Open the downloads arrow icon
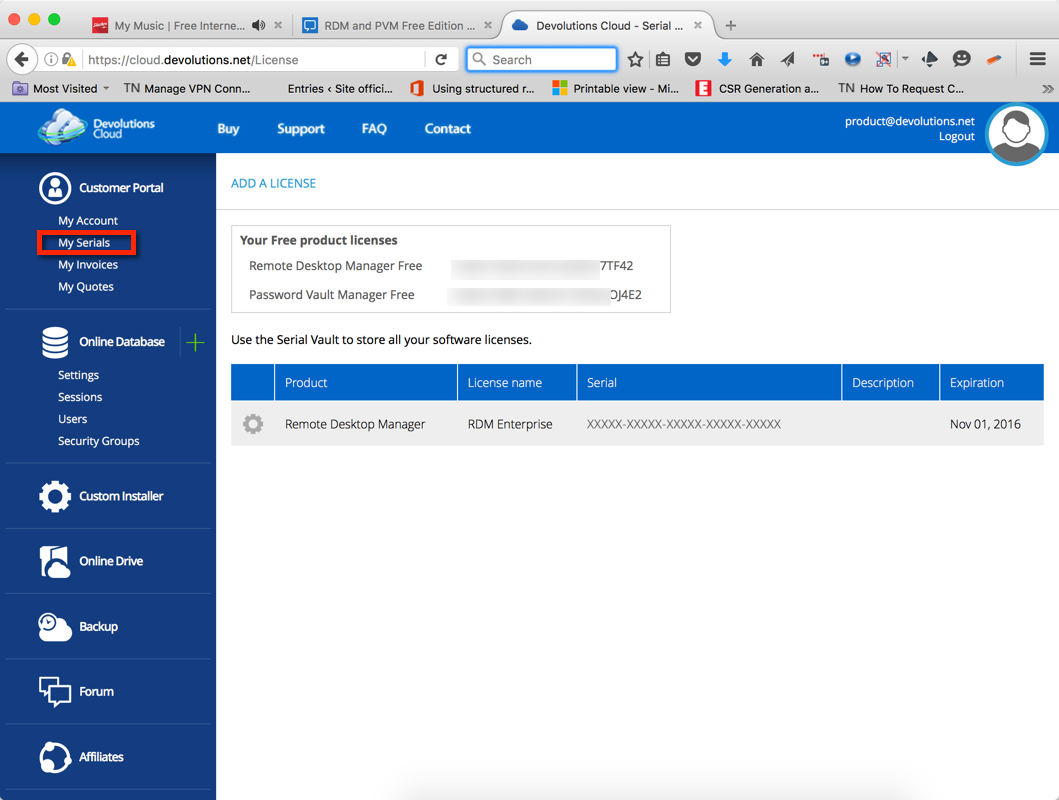The width and height of the screenshot is (1059, 800). pyautogui.click(x=725, y=59)
